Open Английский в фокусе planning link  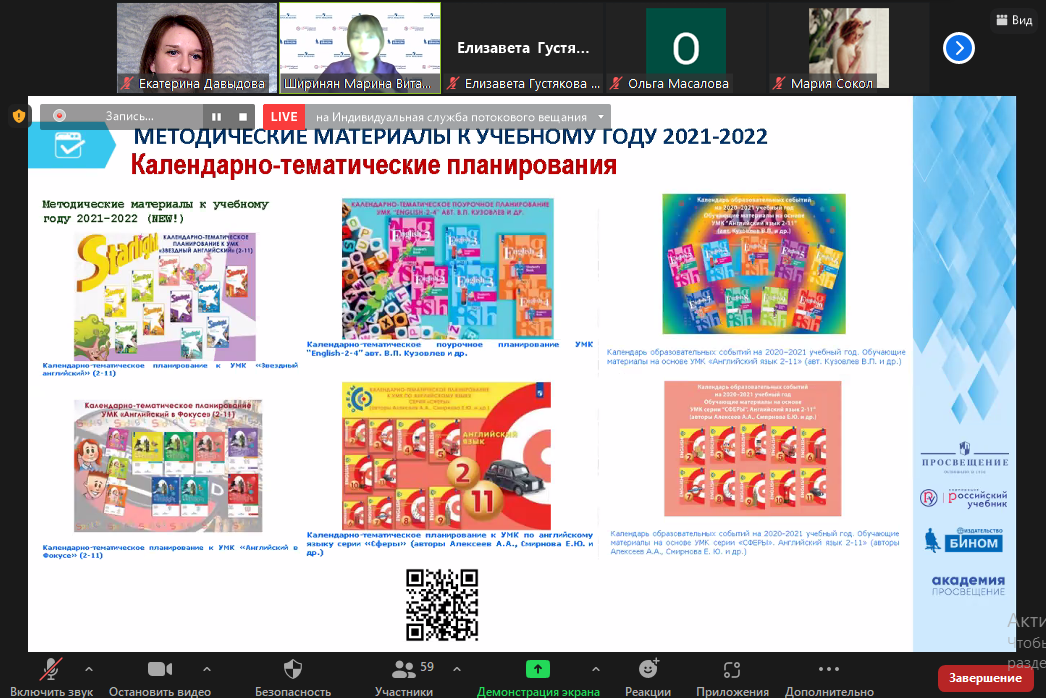click(170, 551)
